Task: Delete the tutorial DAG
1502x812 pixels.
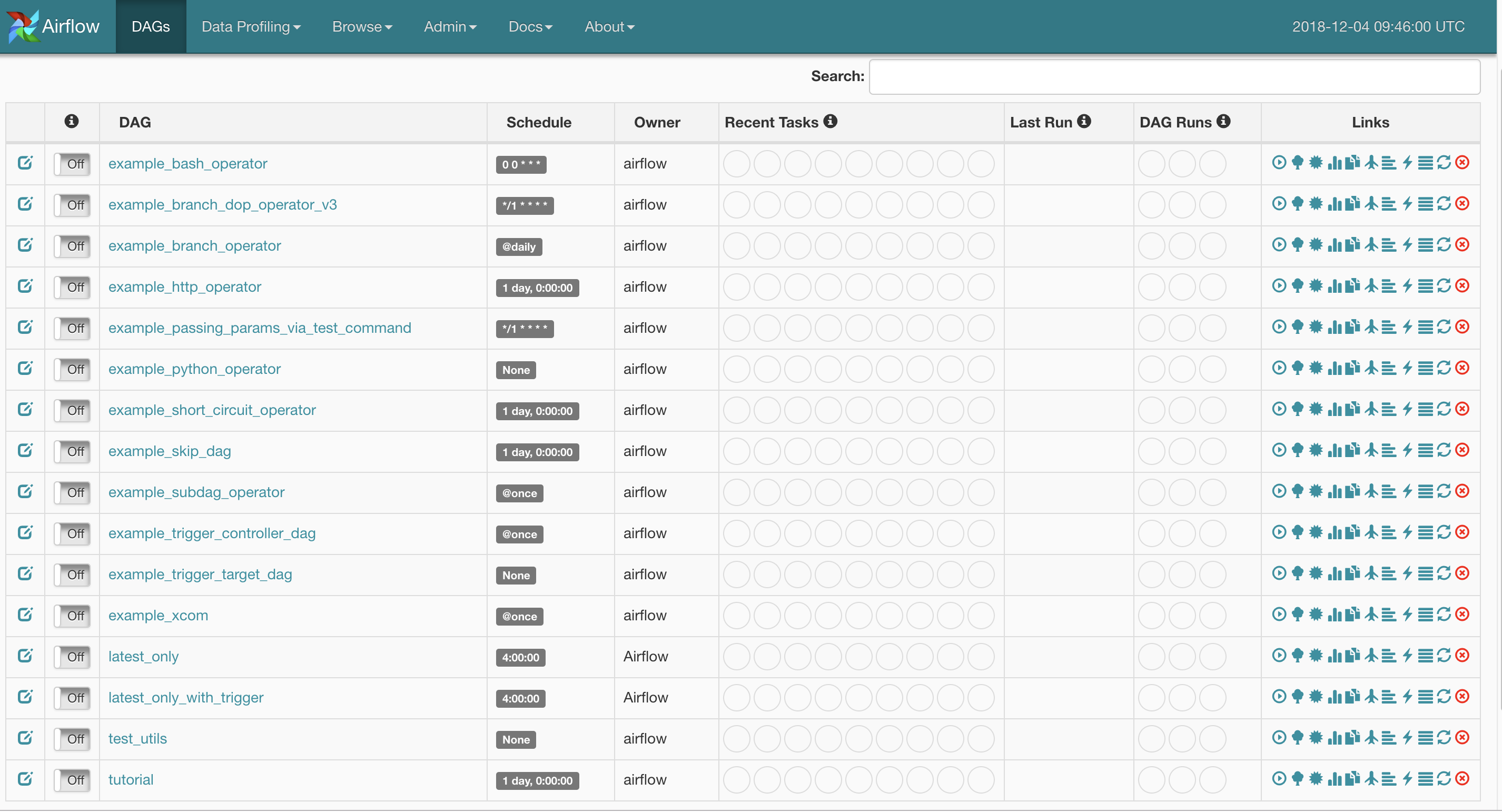Action: tap(1463, 779)
